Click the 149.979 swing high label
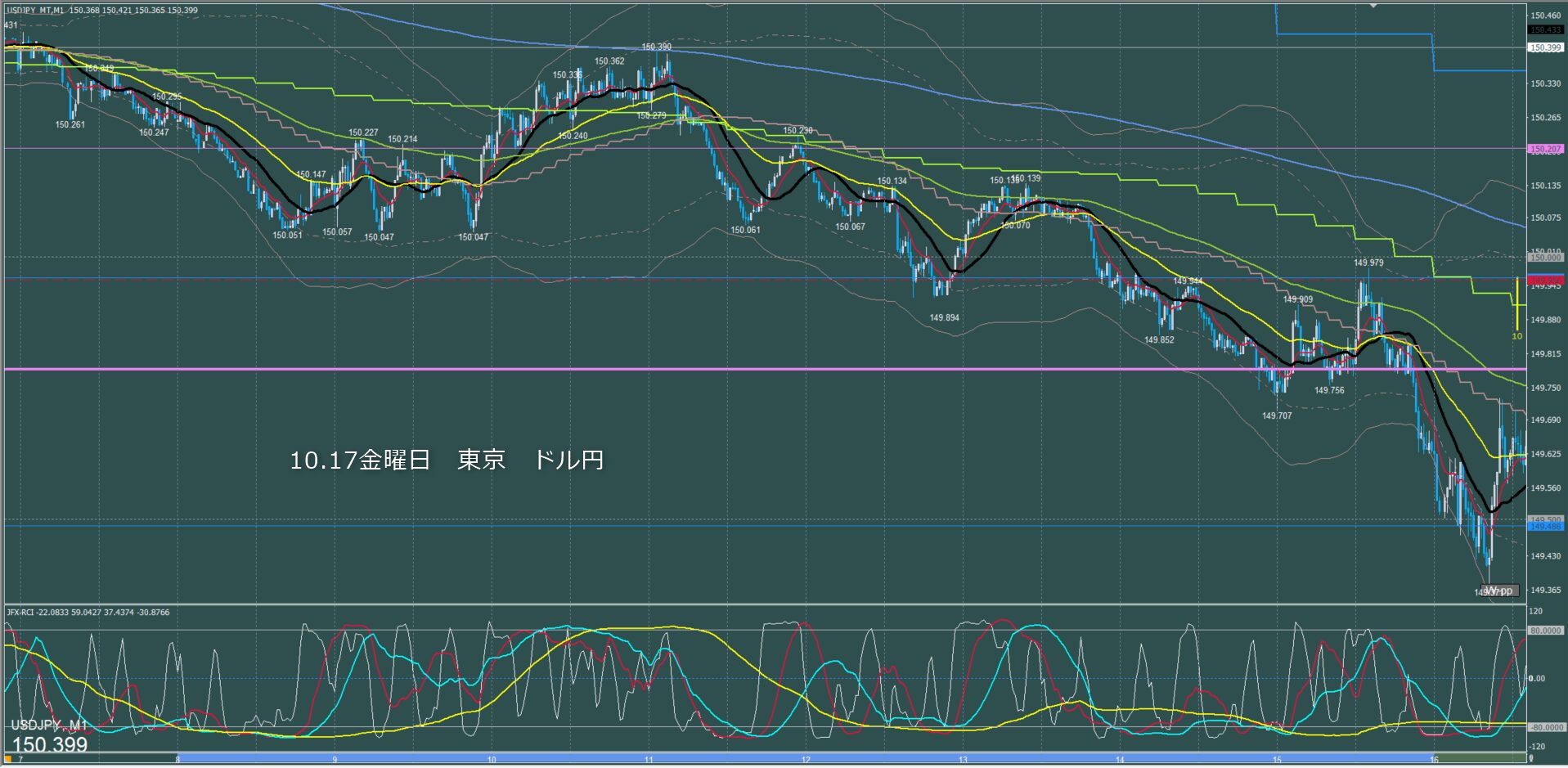The image size is (1568, 768). pos(1368,263)
